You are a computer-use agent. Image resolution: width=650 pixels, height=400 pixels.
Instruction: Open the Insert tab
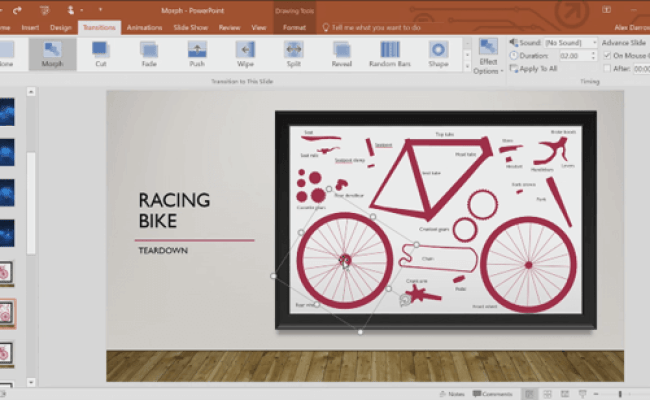[x=30, y=27]
